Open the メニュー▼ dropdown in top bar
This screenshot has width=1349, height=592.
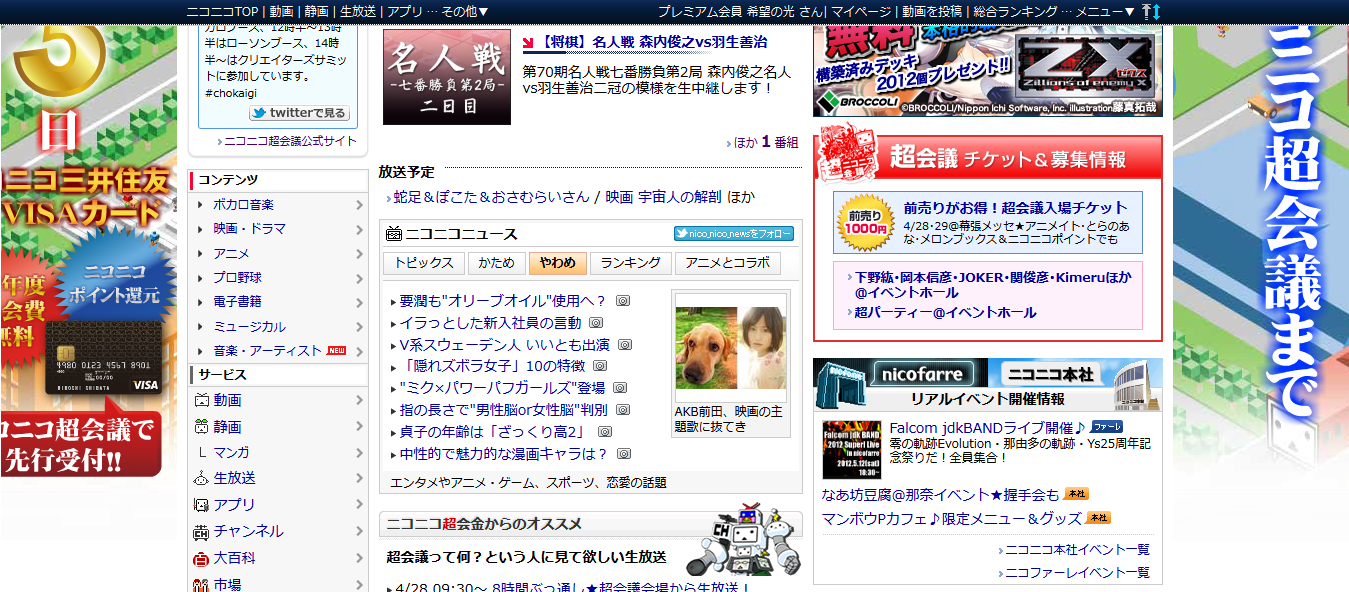pyautogui.click(x=1105, y=11)
